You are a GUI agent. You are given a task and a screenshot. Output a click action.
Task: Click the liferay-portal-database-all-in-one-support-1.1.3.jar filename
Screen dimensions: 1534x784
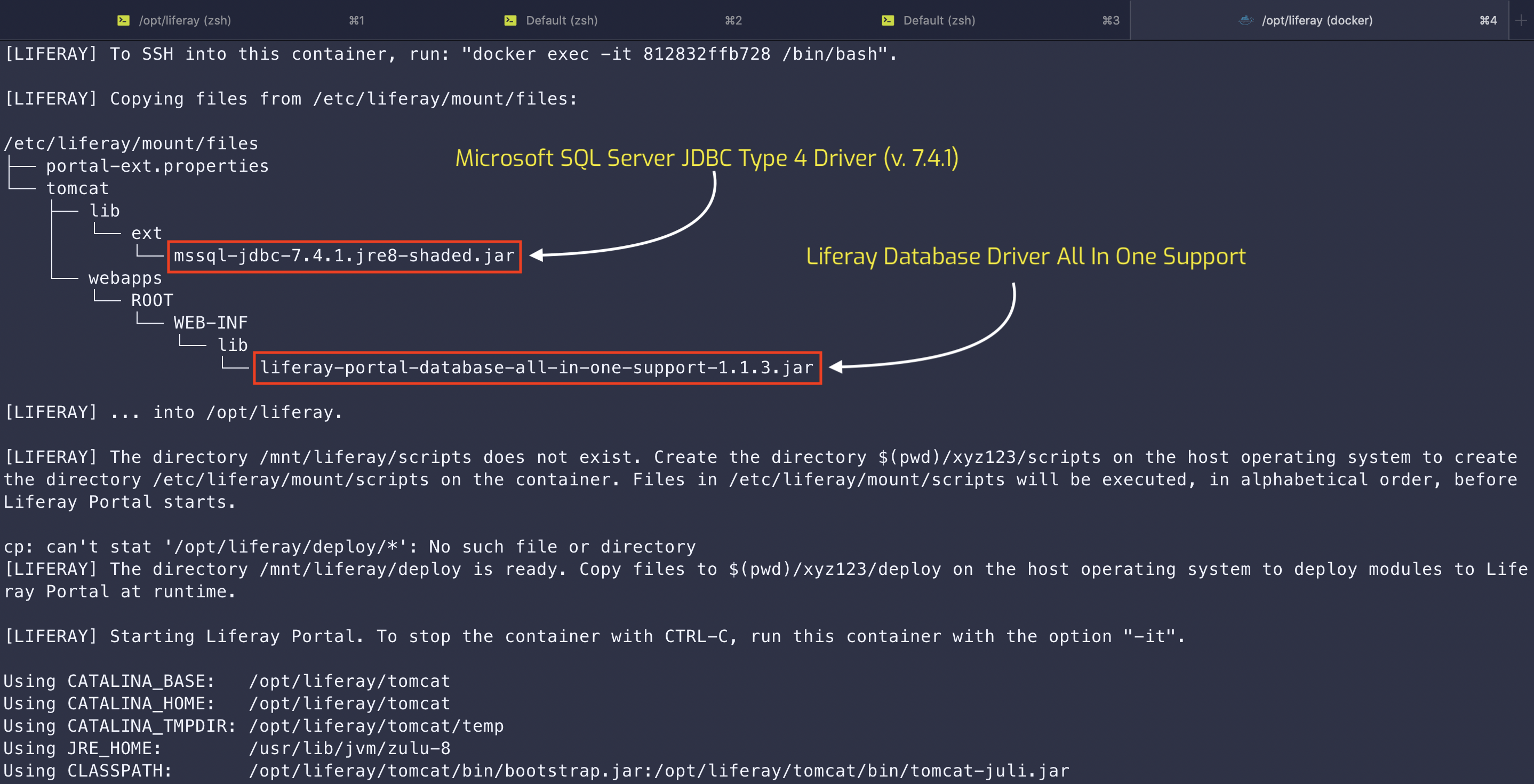click(x=537, y=368)
